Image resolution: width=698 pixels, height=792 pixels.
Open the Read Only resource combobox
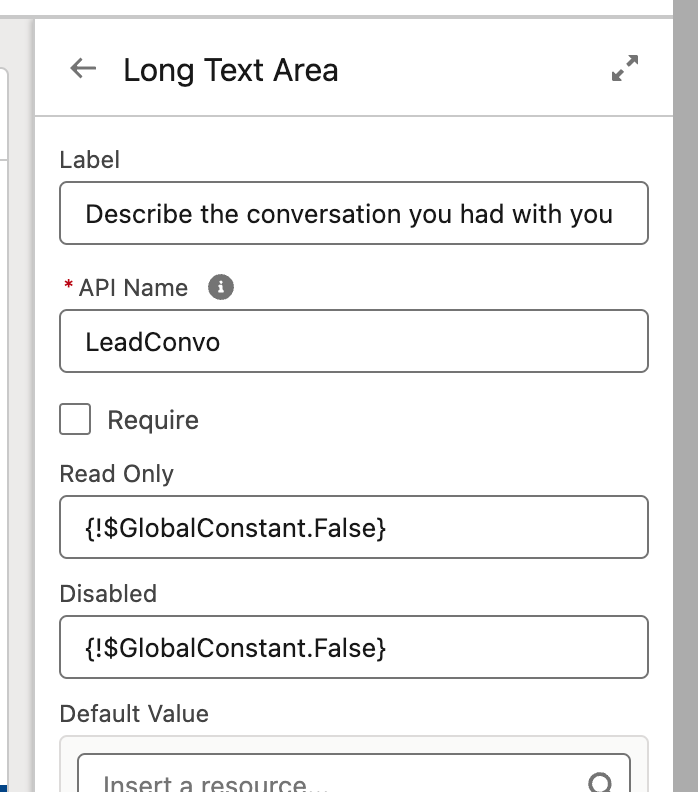click(x=354, y=527)
